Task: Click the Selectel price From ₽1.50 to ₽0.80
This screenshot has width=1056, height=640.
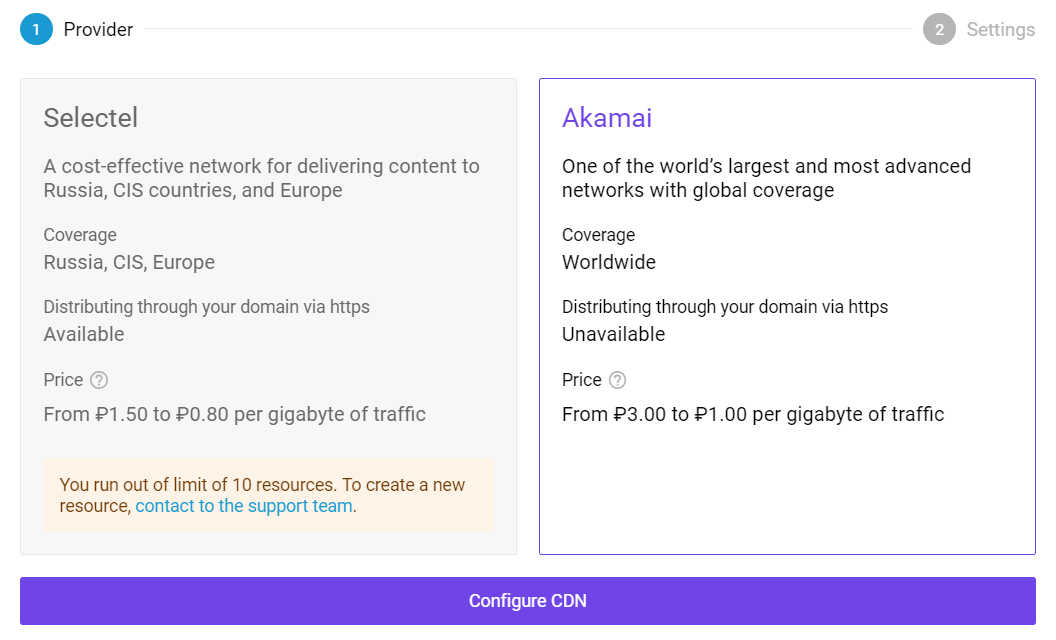Action: (234, 414)
